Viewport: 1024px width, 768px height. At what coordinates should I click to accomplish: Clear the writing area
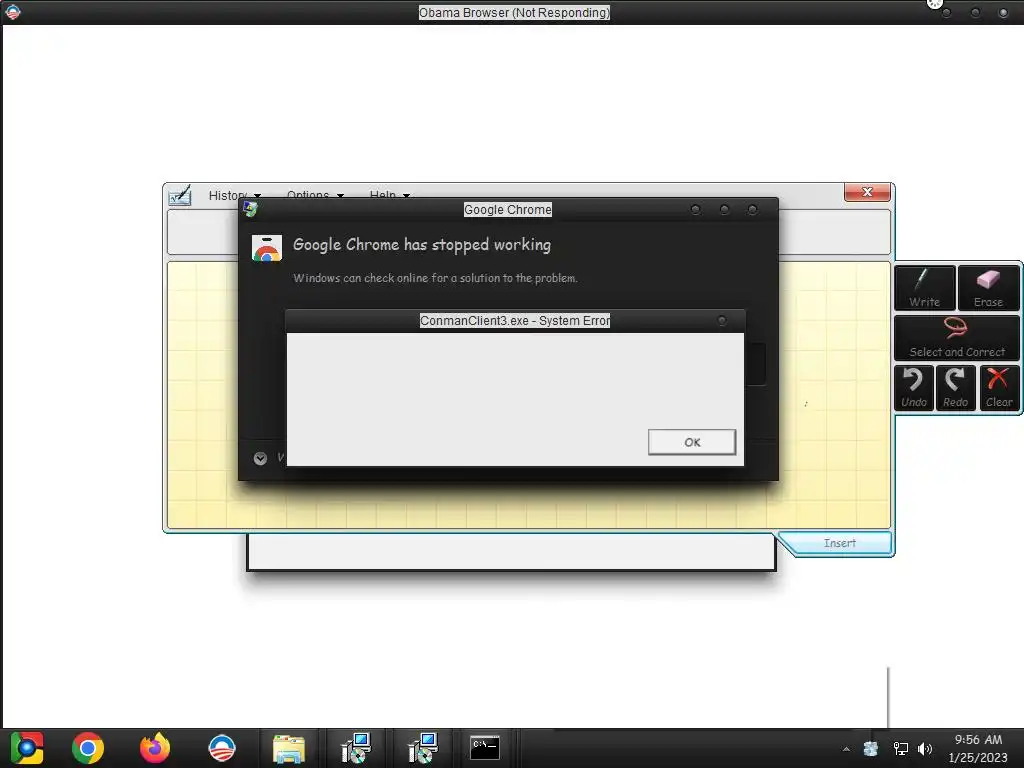(x=999, y=388)
